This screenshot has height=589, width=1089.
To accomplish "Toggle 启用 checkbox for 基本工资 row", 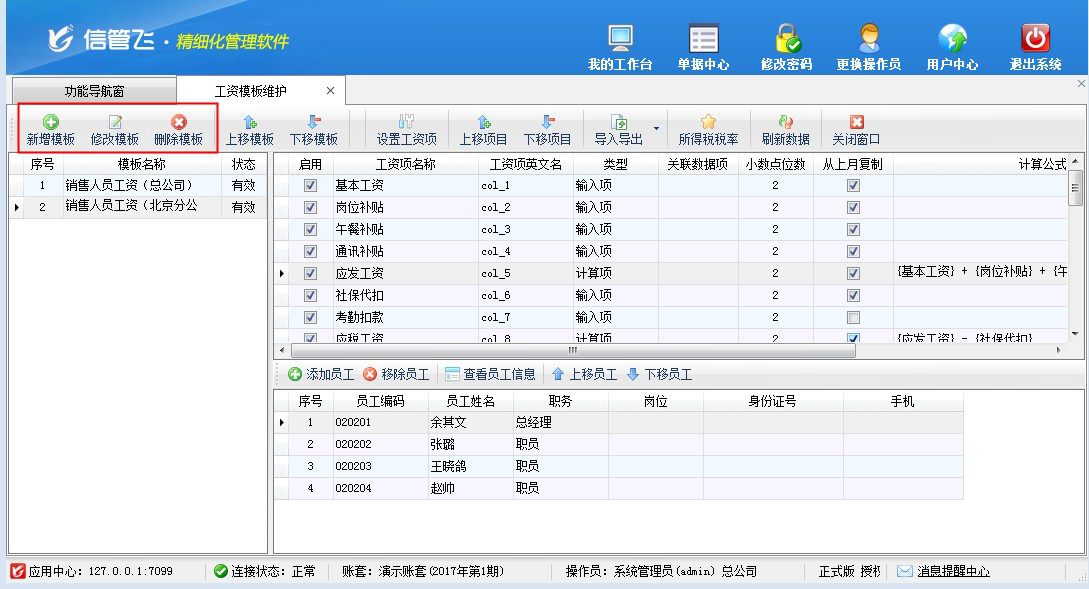I will [x=310, y=186].
